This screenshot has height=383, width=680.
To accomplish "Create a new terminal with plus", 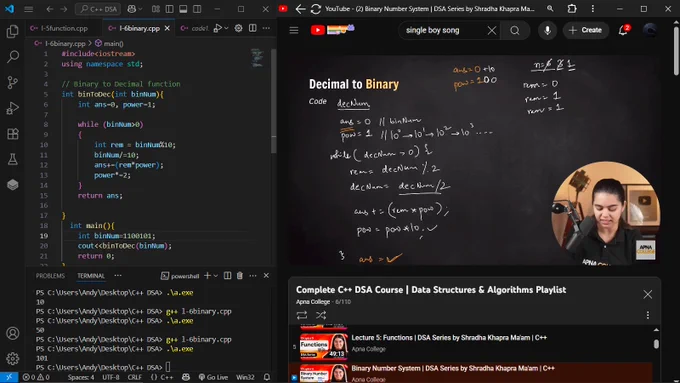I will coord(207,275).
